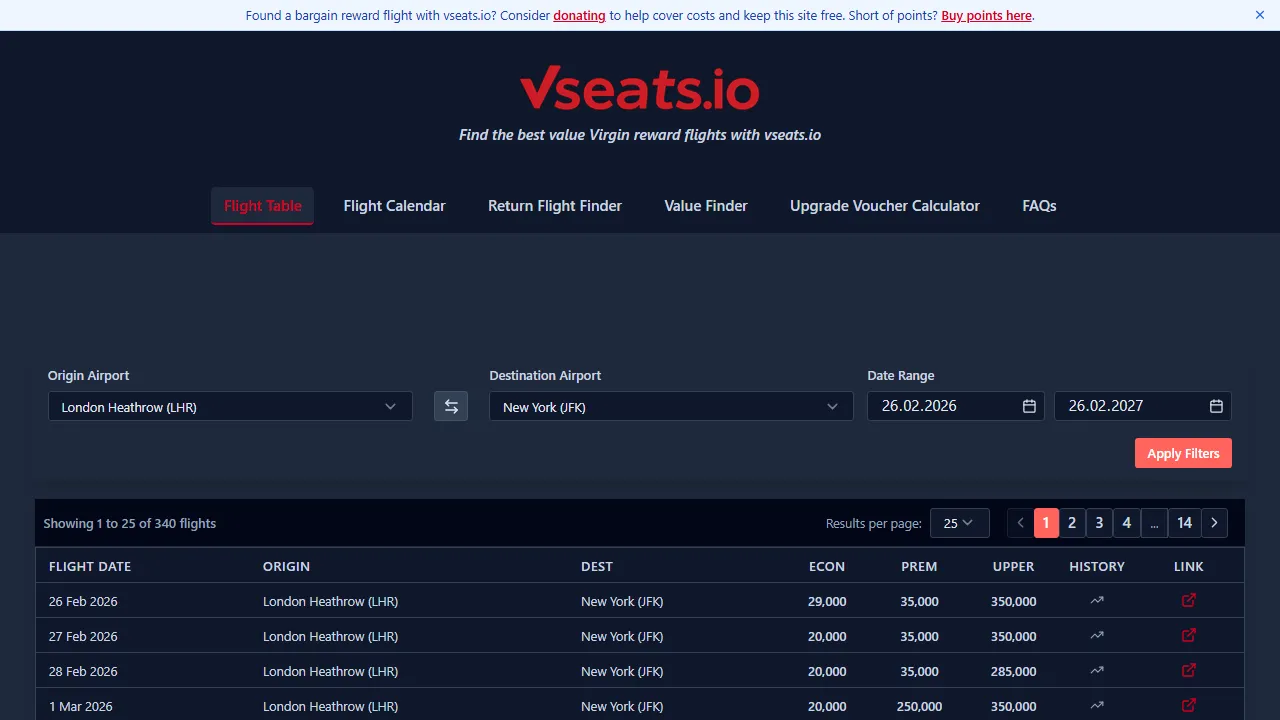
Task: Apply the flight filters
Action: pyautogui.click(x=1183, y=453)
